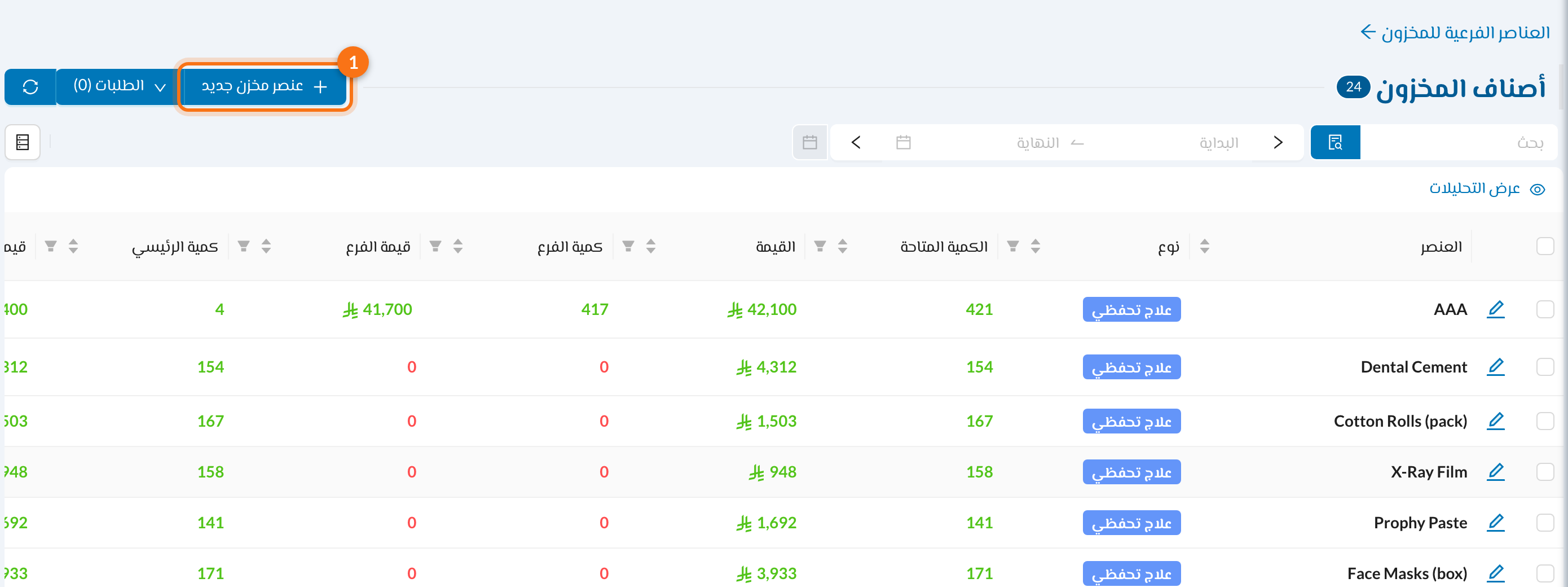
Task: Check the X-Ray Film row checkbox
Action: point(1545,472)
